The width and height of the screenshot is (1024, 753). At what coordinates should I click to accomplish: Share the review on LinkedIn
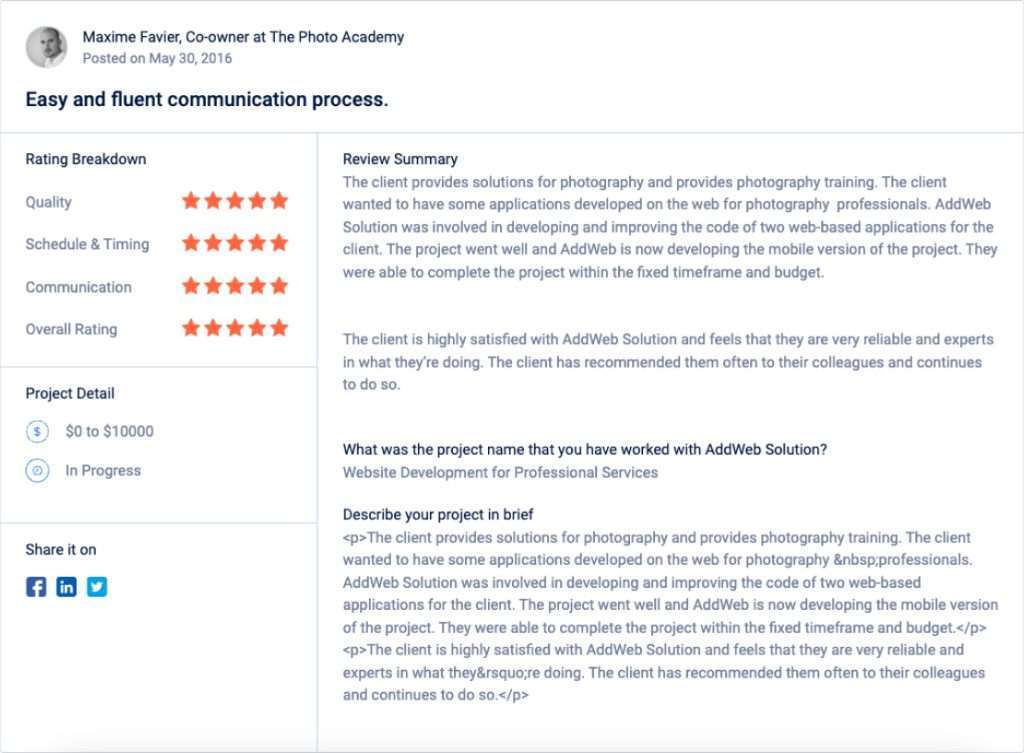pos(66,587)
